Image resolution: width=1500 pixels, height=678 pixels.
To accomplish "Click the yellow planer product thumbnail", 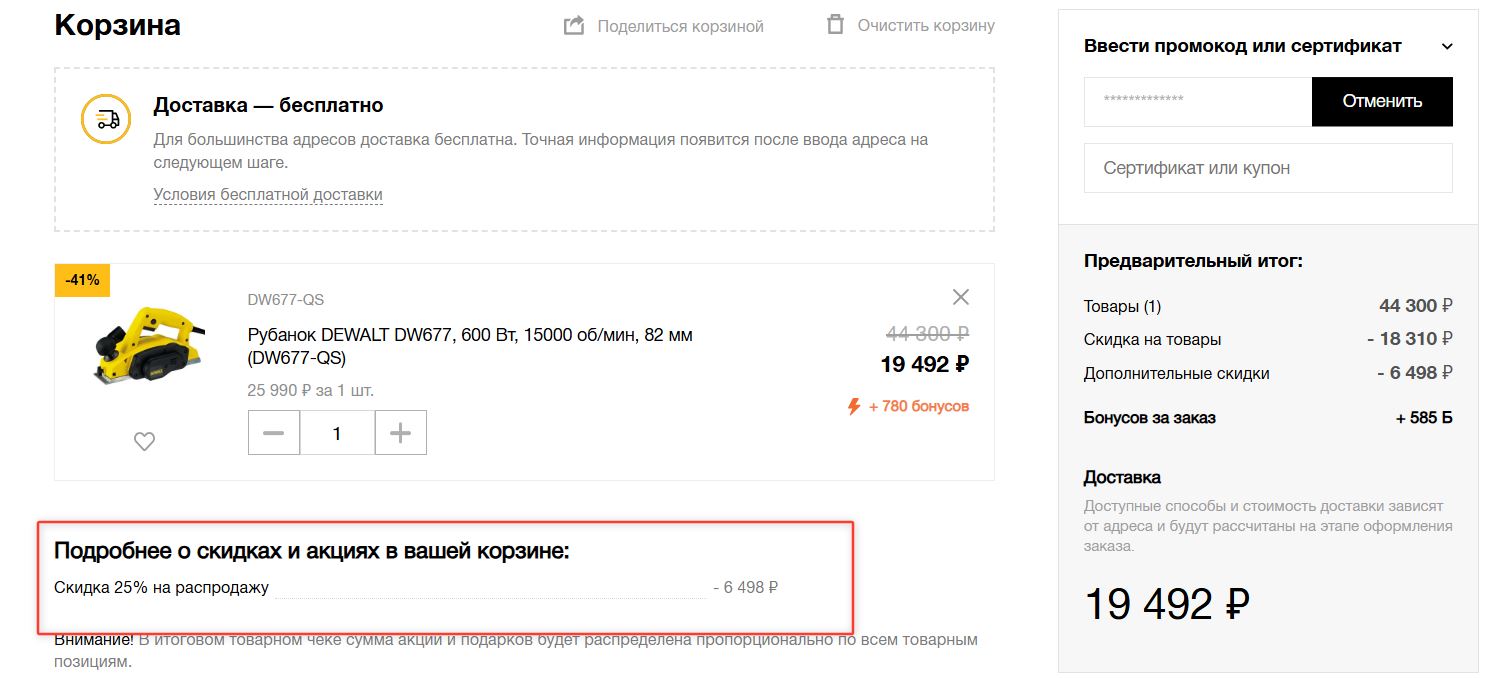I will (x=145, y=345).
